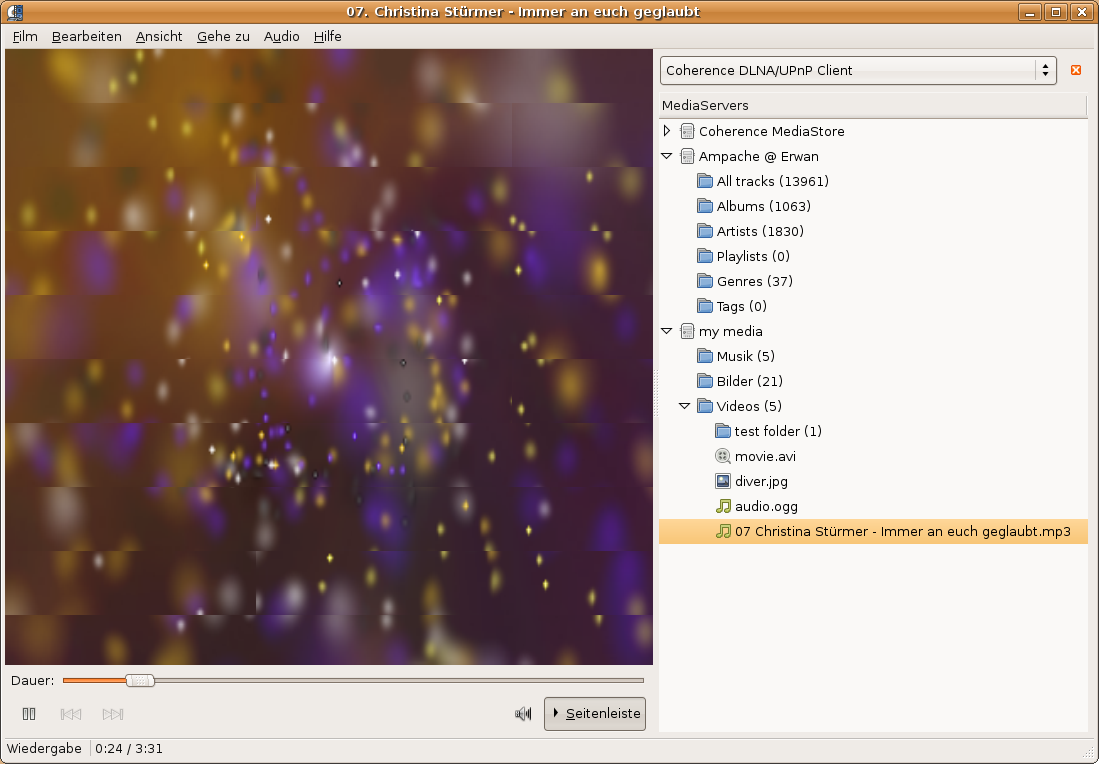Select Genres (37)
This screenshot has width=1099, height=764.
(754, 281)
